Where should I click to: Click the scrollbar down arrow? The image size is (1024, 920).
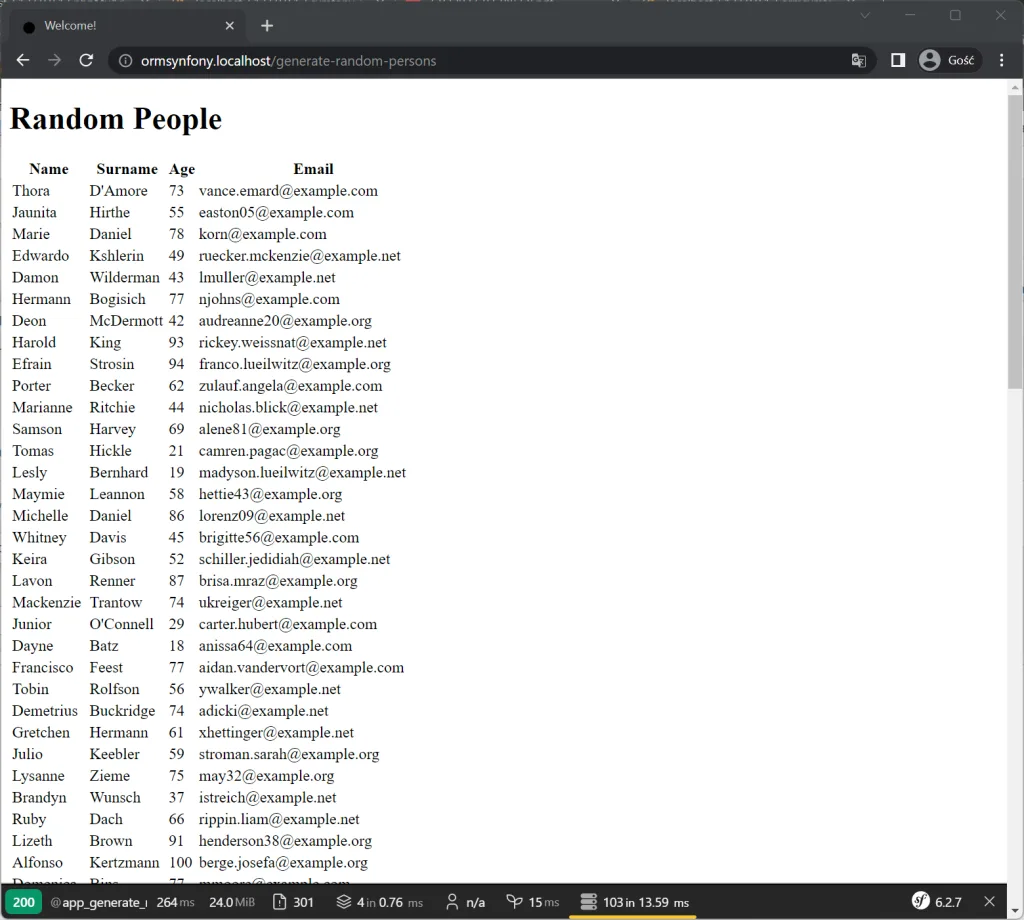(1015, 911)
